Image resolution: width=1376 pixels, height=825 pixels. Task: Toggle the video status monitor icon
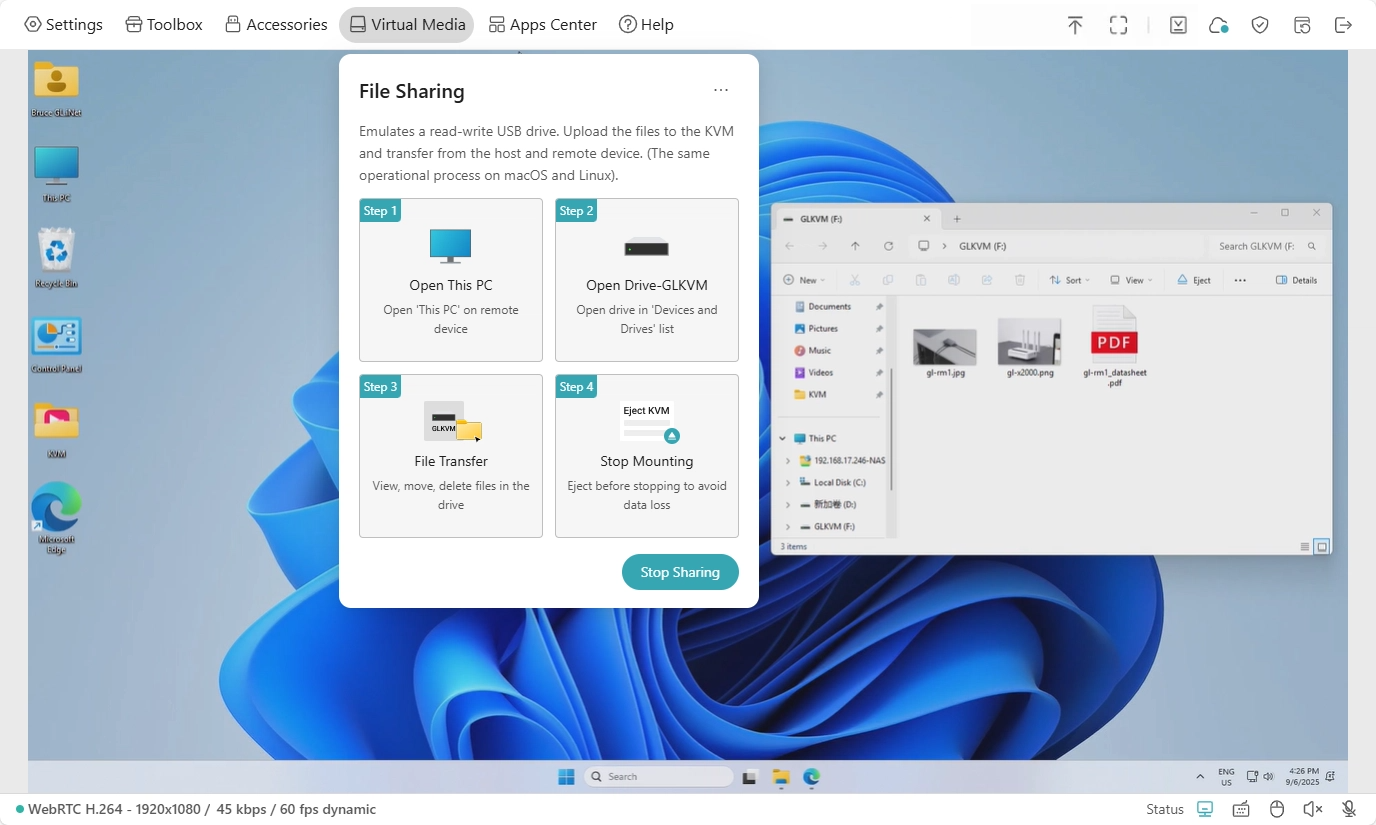[x=1205, y=809]
